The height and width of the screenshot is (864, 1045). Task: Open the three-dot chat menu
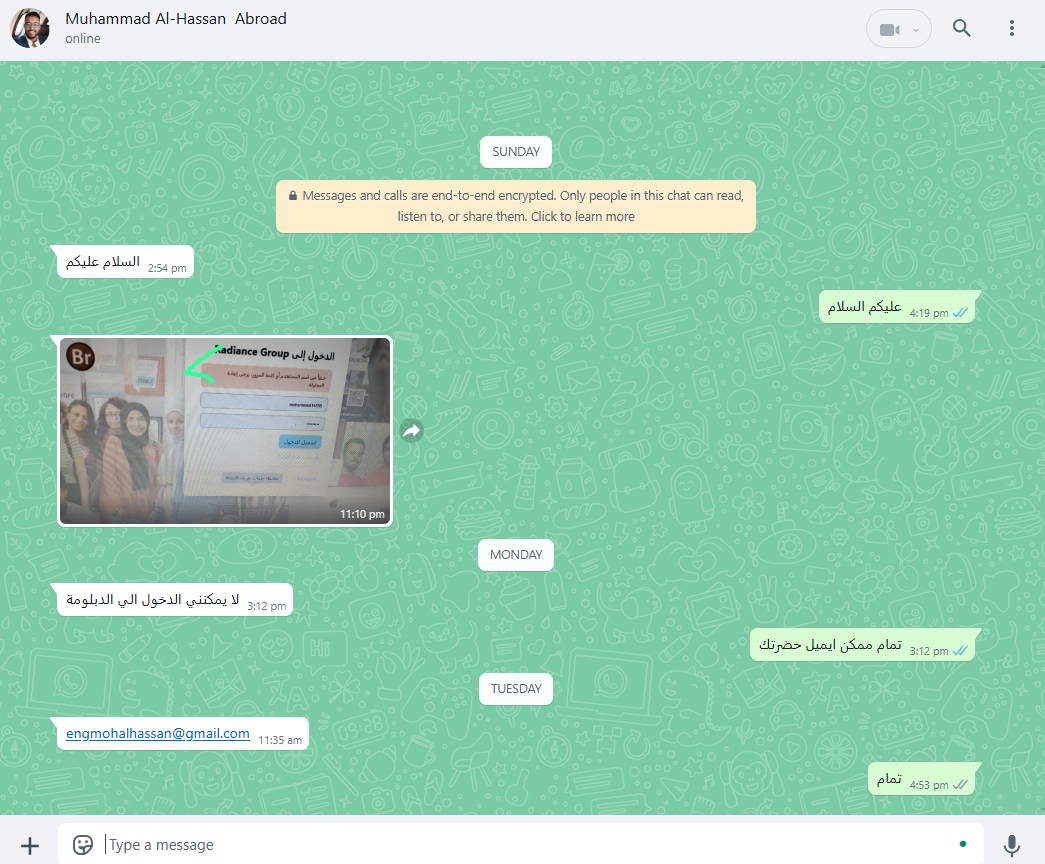pos(1012,28)
